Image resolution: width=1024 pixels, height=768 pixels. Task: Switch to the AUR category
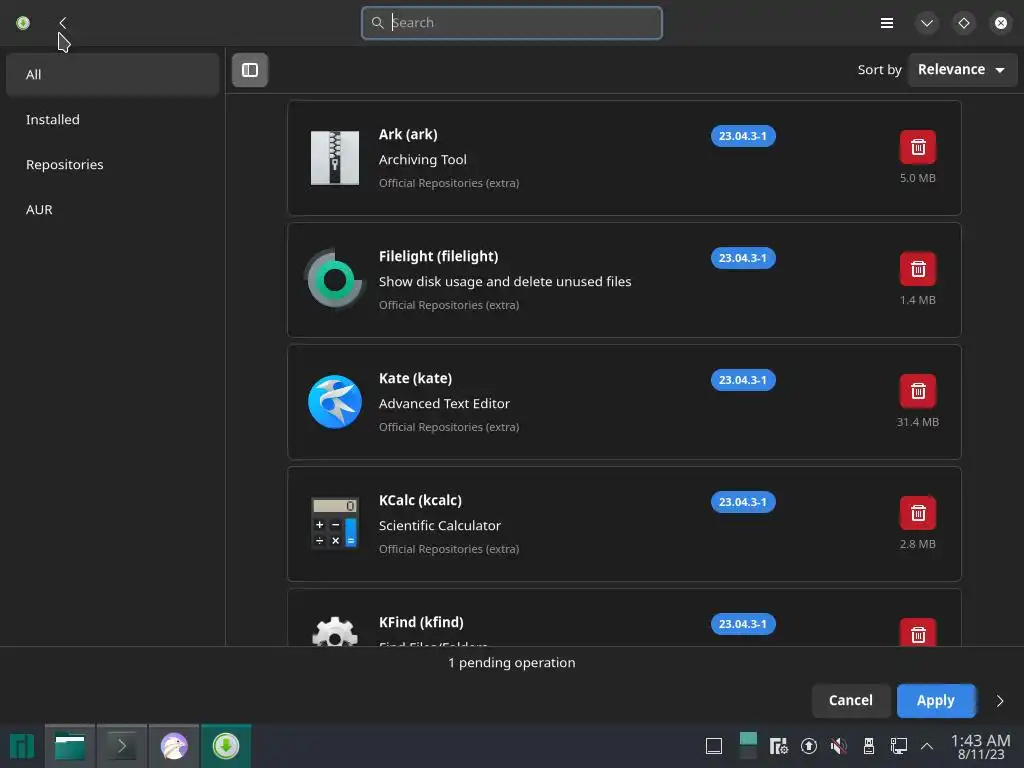[112, 210]
